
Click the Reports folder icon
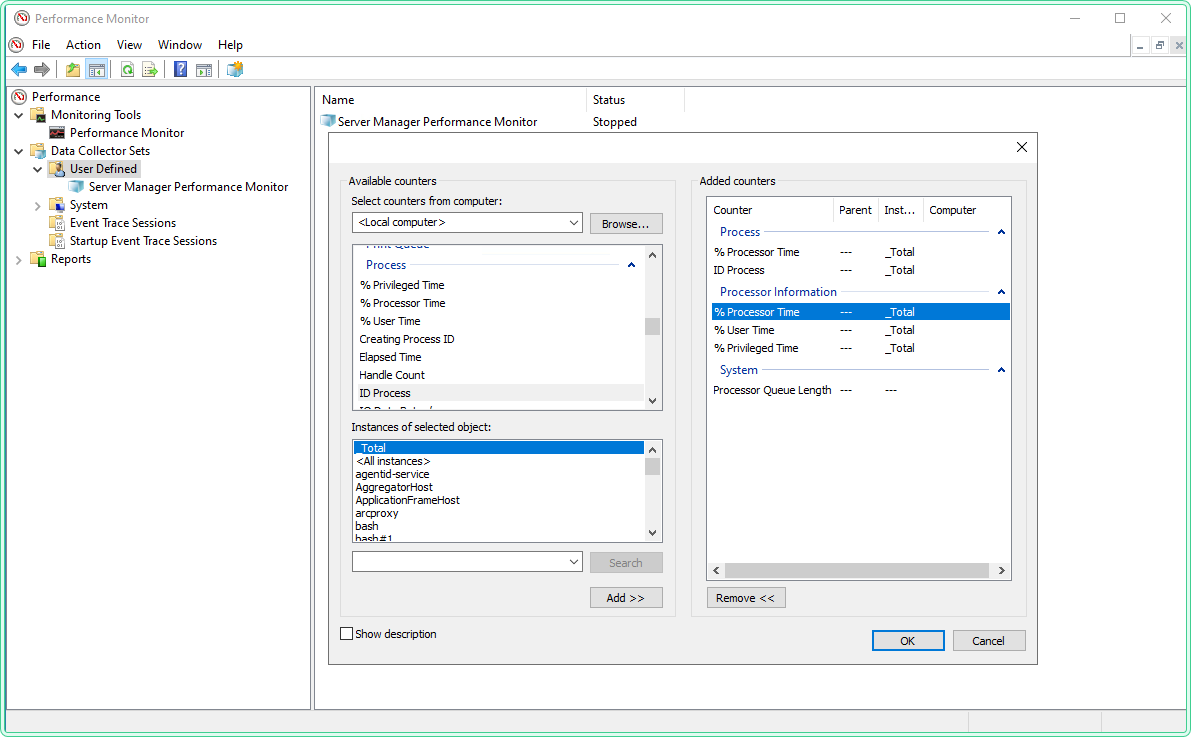(38, 259)
